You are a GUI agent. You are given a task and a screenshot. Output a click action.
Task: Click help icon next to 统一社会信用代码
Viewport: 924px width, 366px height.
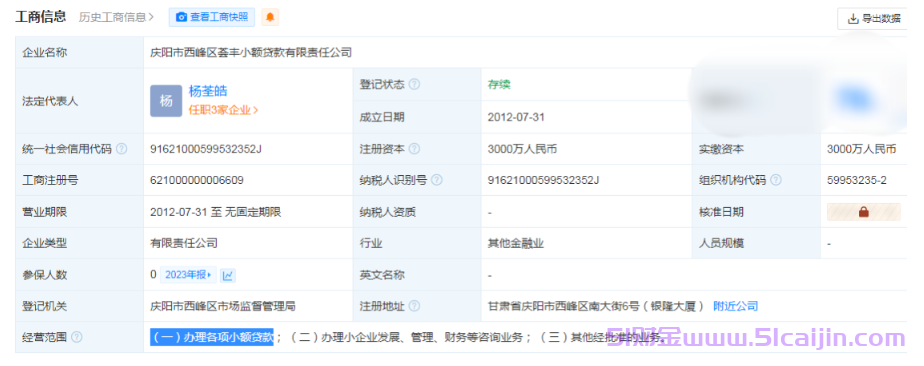click(x=121, y=149)
